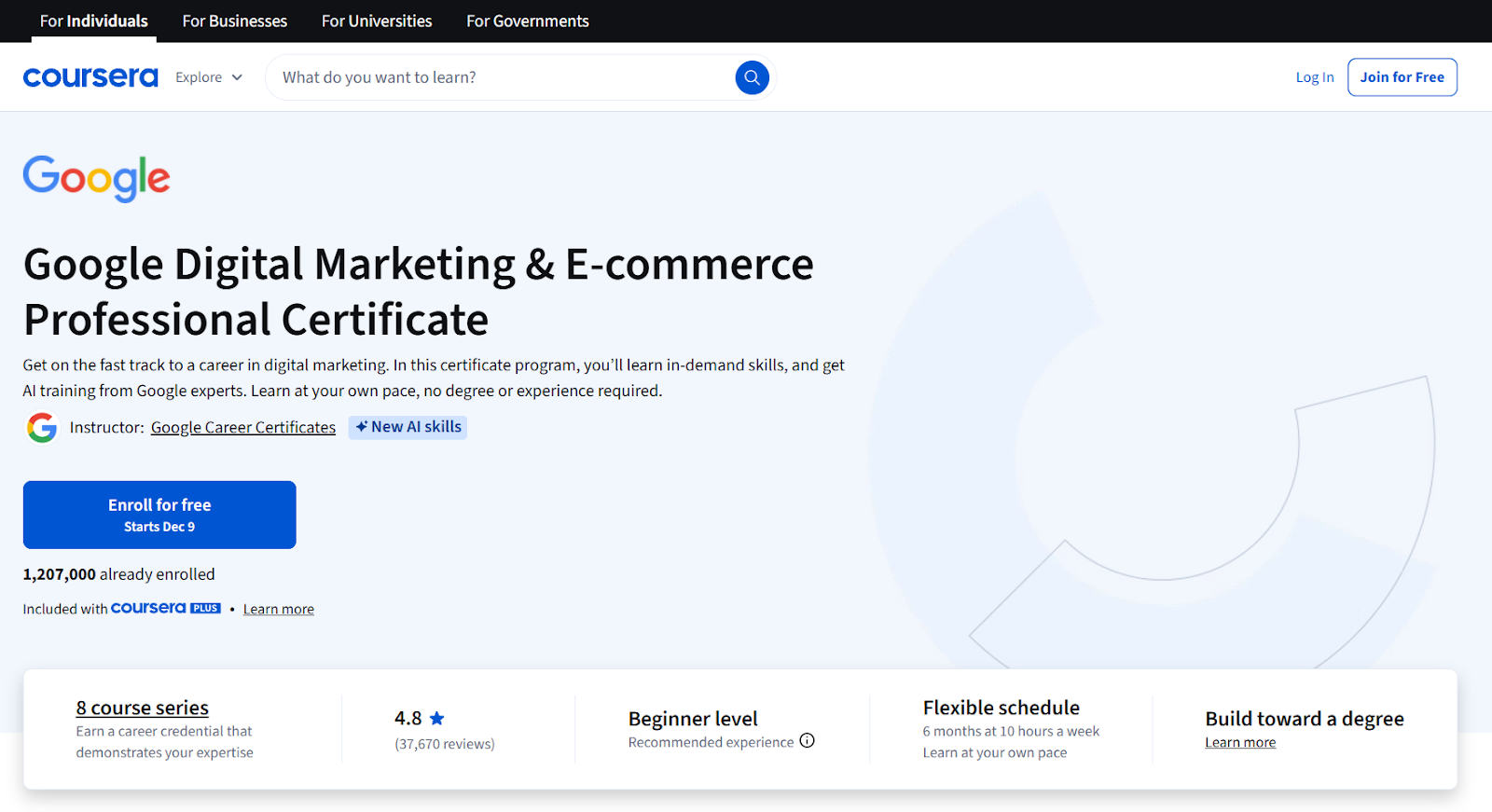Click the Build toward a degree heading
Viewport: 1492px width, 812px height.
pyautogui.click(x=1304, y=719)
